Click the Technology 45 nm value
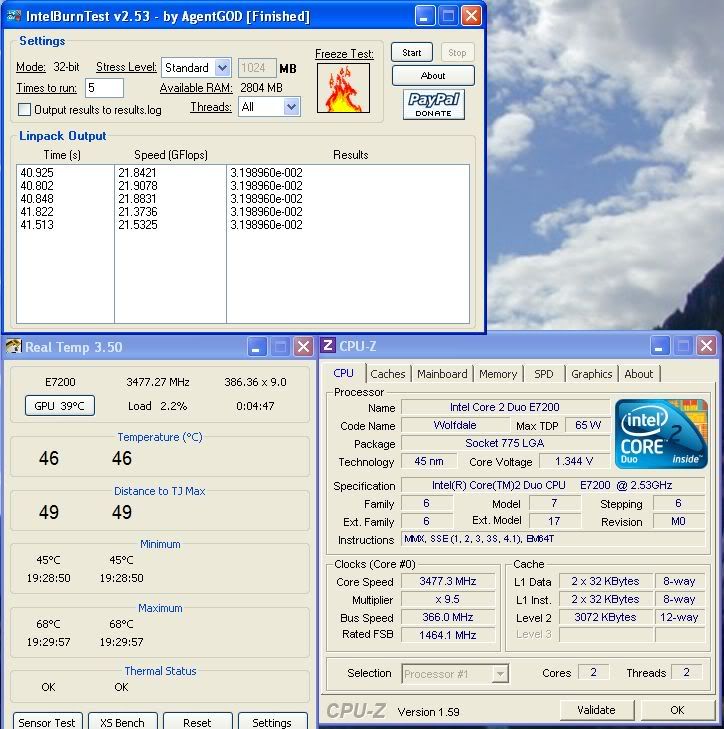 click(x=429, y=461)
